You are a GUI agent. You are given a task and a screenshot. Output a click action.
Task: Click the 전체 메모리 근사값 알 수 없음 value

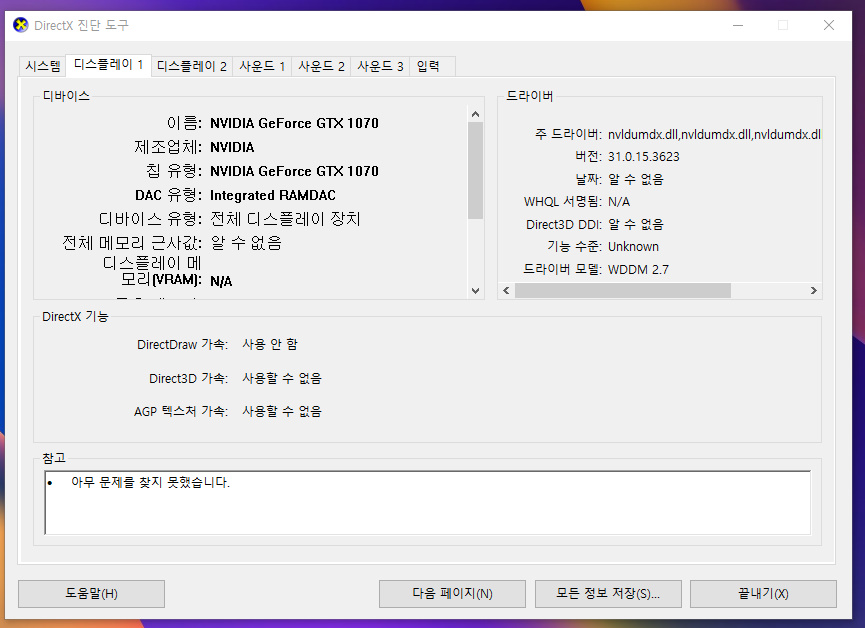[246, 243]
